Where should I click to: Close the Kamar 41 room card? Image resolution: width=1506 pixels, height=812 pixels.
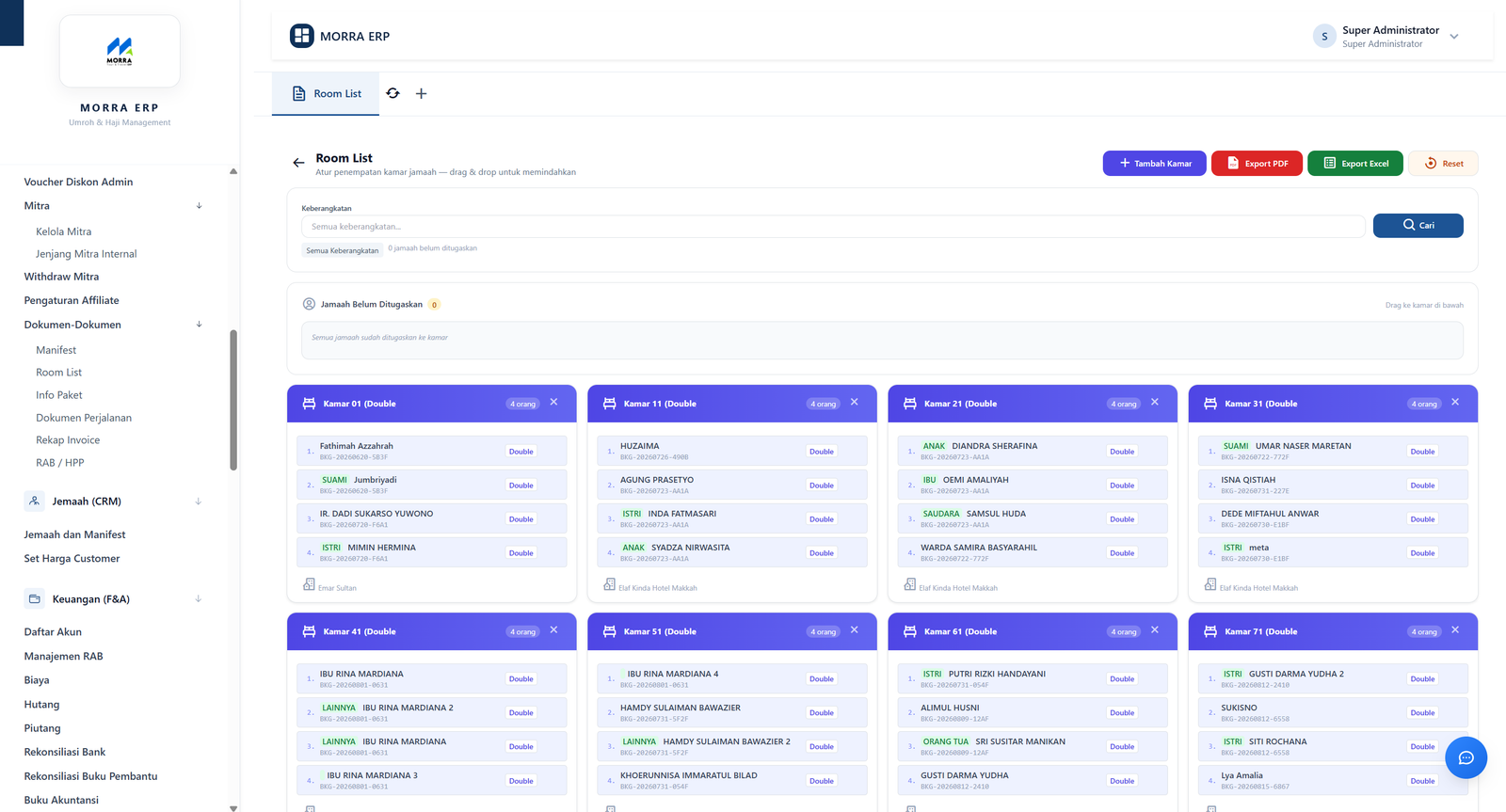tap(553, 630)
